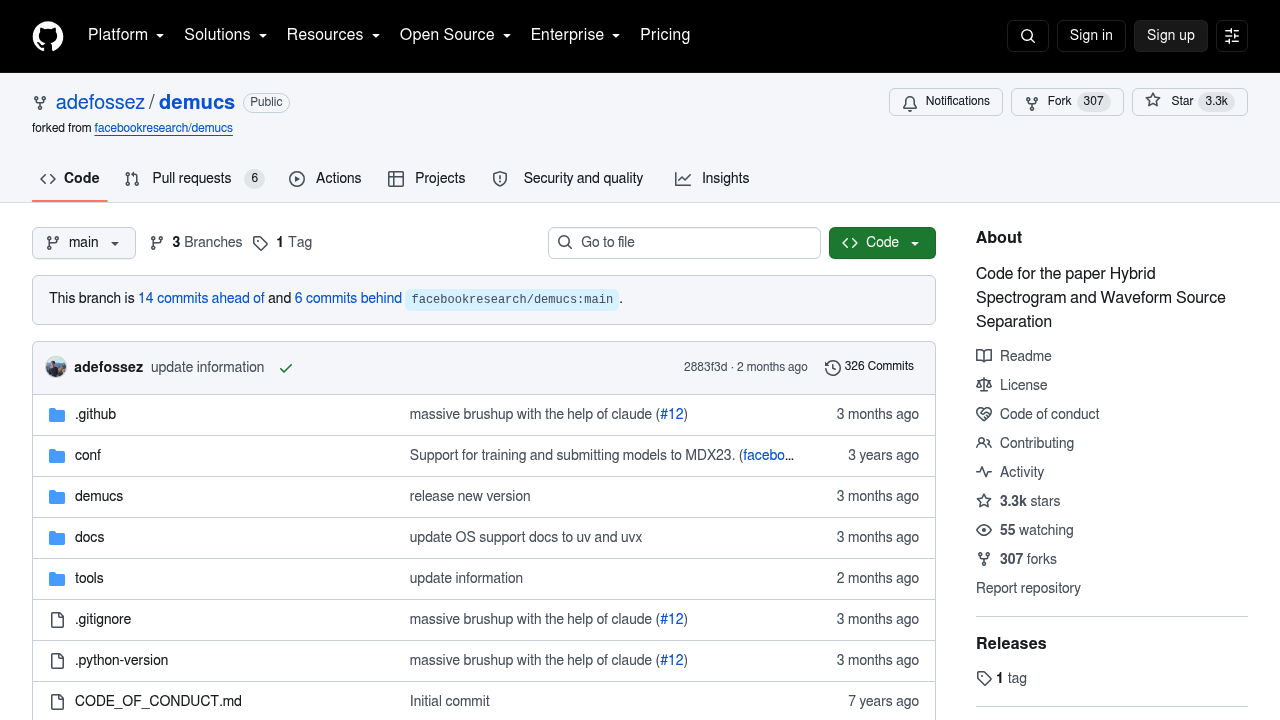1280x720 pixels.
Task: Switch to the Pull requests tab
Action: [194, 179]
